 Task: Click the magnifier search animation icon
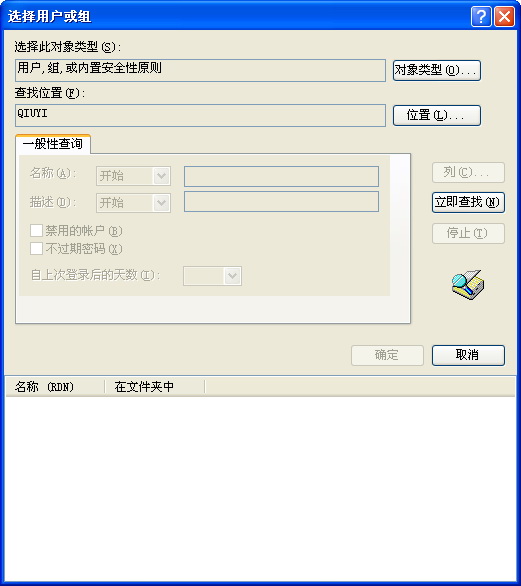(468, 284)
